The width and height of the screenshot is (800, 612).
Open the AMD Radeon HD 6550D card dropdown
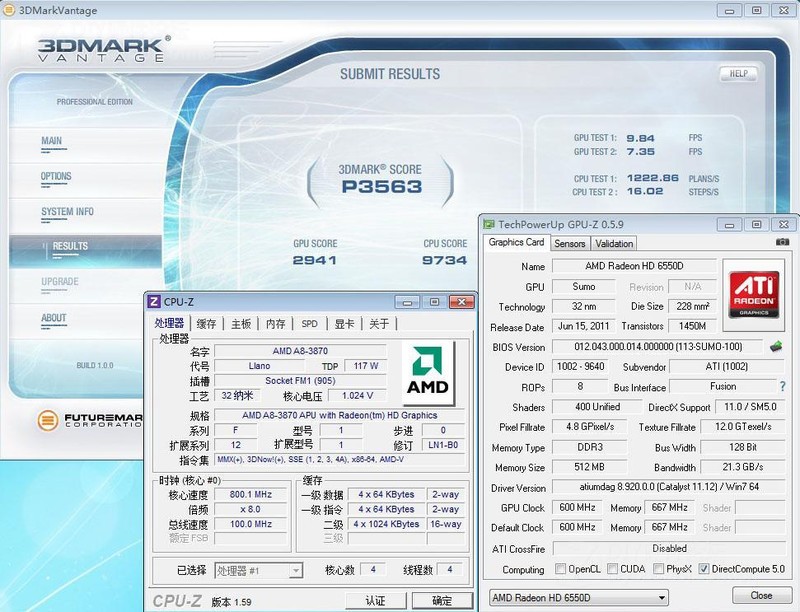tap(579, 597)
